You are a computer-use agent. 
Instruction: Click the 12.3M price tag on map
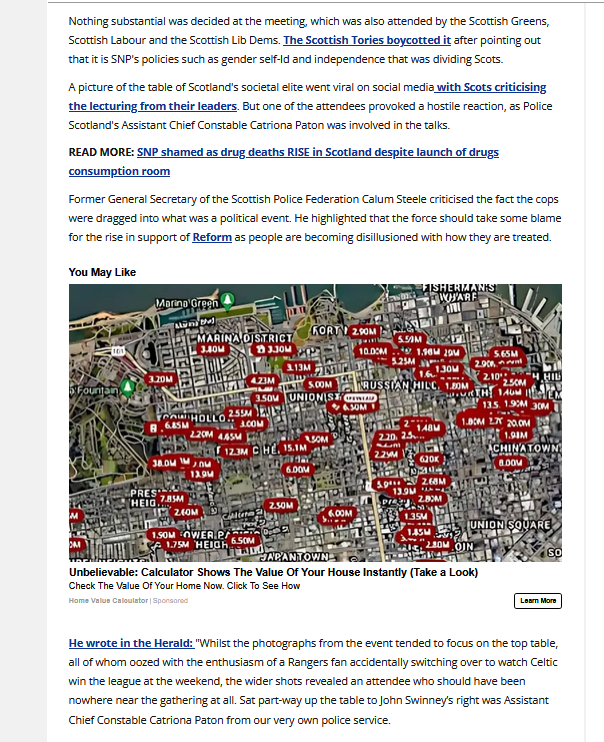(x=236, y=451)
